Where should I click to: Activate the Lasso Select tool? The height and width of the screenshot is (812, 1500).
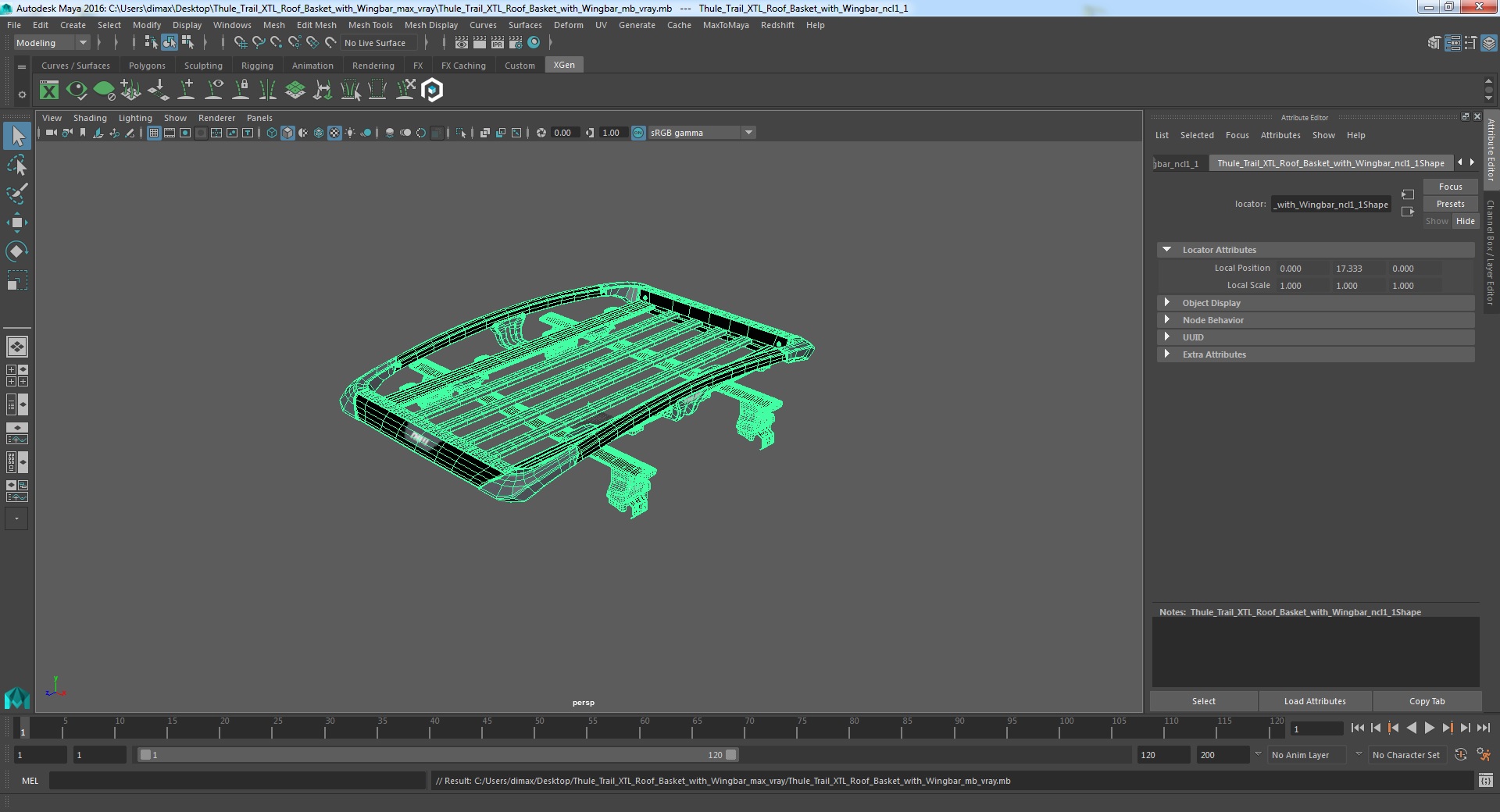point(17,166)
